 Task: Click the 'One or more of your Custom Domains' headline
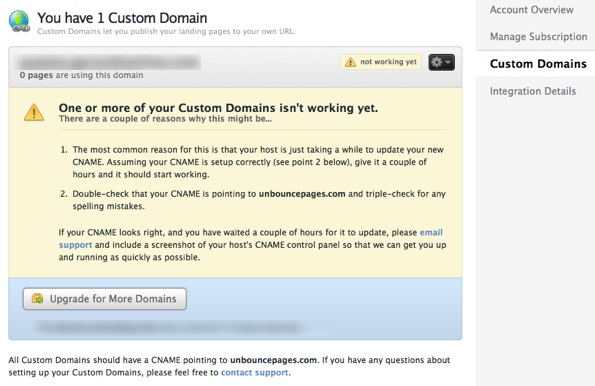pos(218,108)
